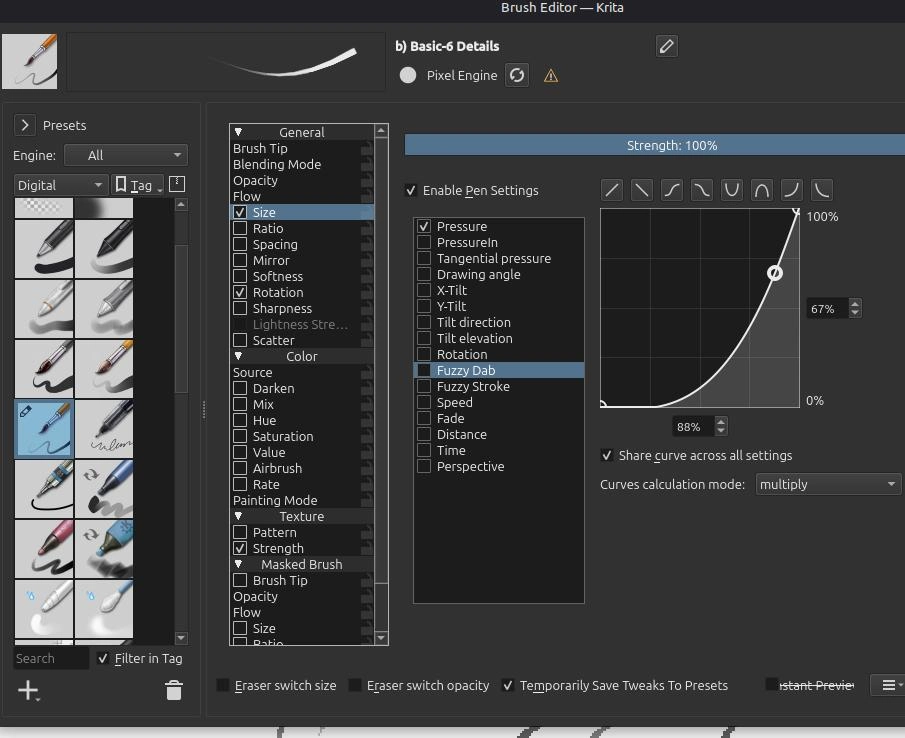Enable Eraser switch size checkbox
This screenshot has height=738, width=905.
(223, 685)
